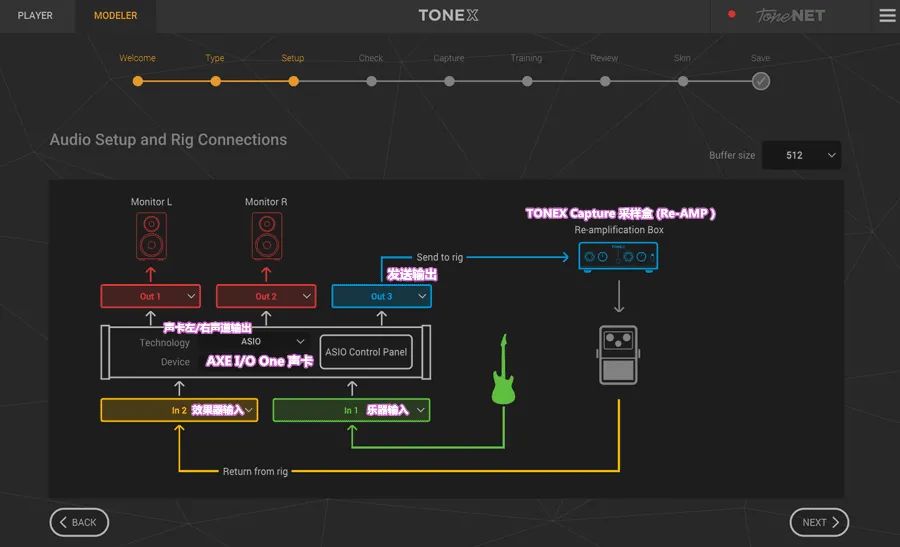The image size is (900, 547).
Task: Click the Welcome step label
Action: point(138,58)
